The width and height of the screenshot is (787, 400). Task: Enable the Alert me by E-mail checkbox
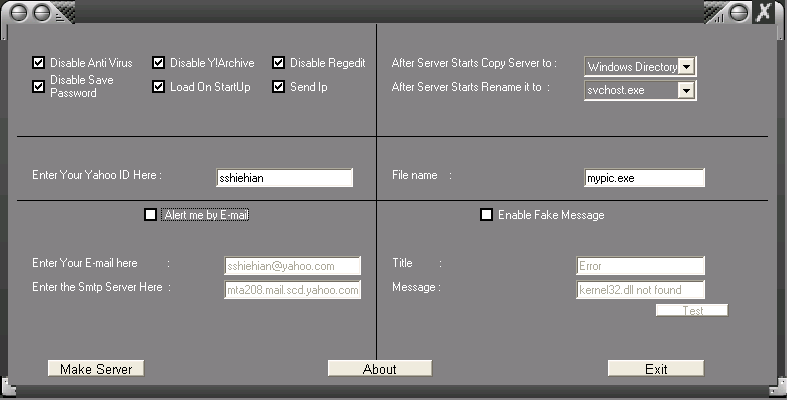click(151, 214)
